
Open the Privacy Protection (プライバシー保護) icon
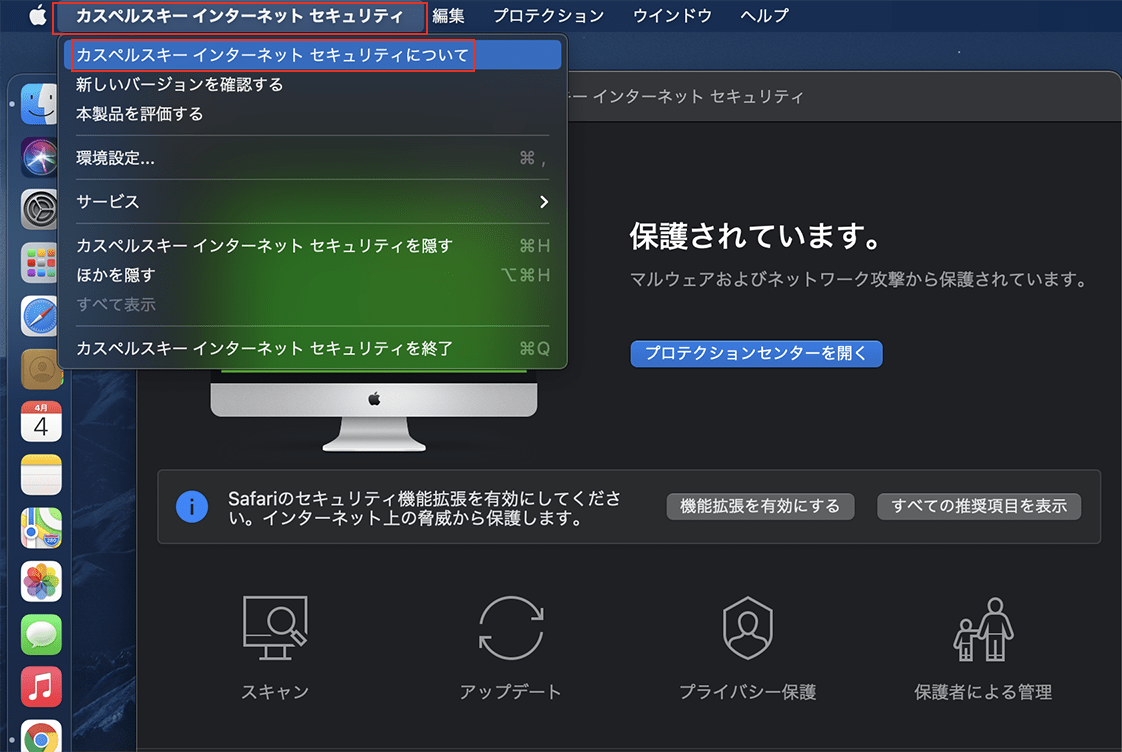coord(748,628)
